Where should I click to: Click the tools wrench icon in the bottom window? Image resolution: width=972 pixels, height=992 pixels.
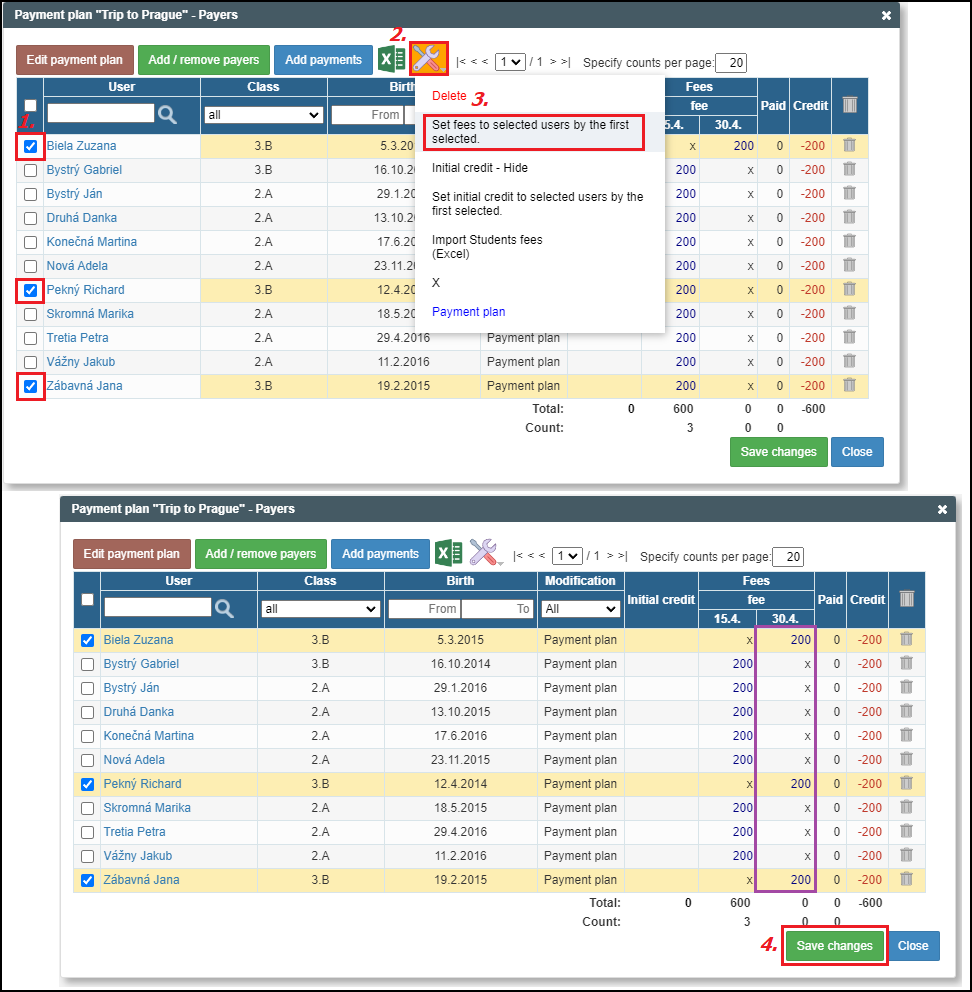[x=485, y=552]
